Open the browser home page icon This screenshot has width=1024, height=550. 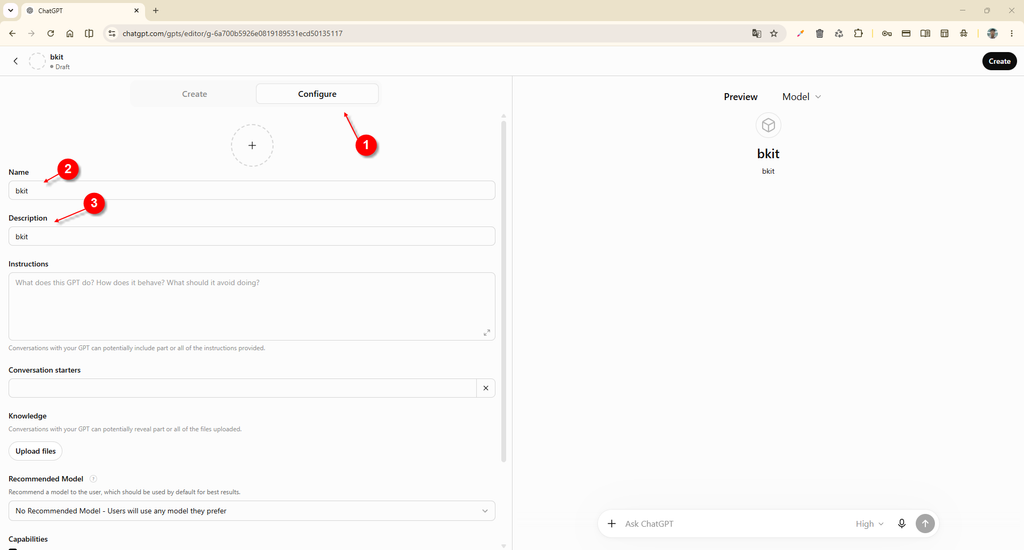70,33
